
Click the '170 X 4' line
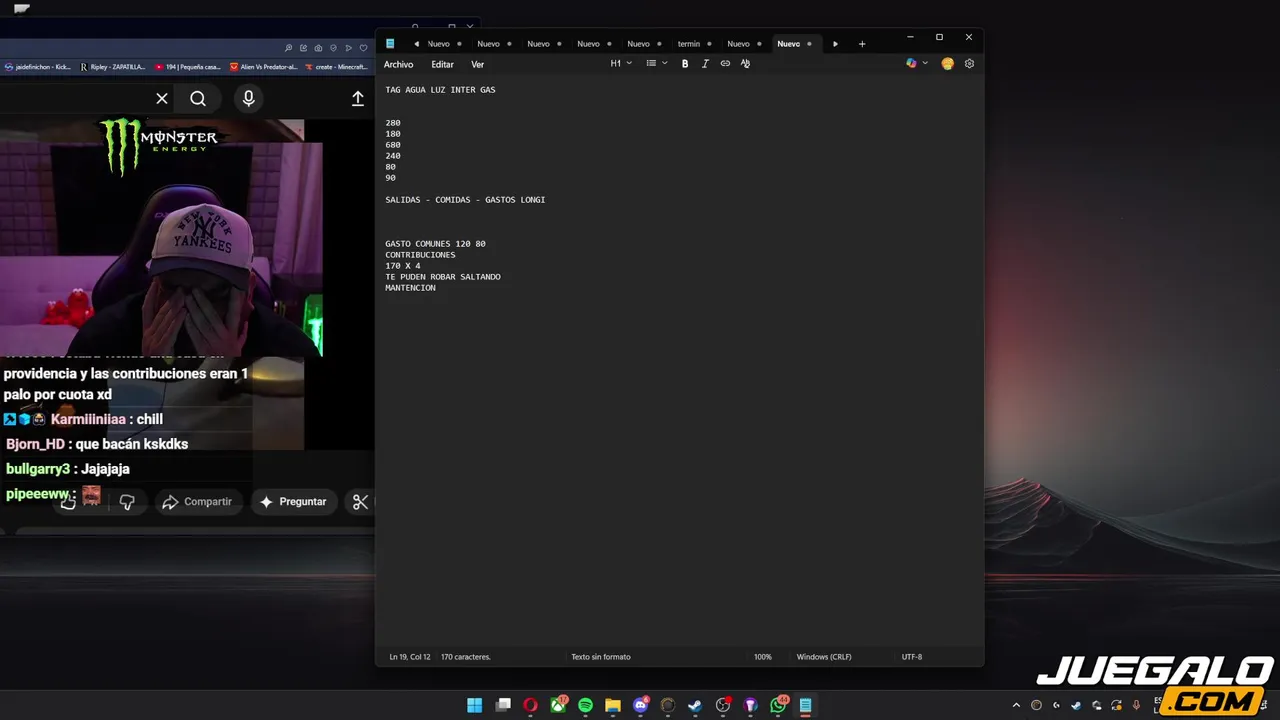pos(403,266)
